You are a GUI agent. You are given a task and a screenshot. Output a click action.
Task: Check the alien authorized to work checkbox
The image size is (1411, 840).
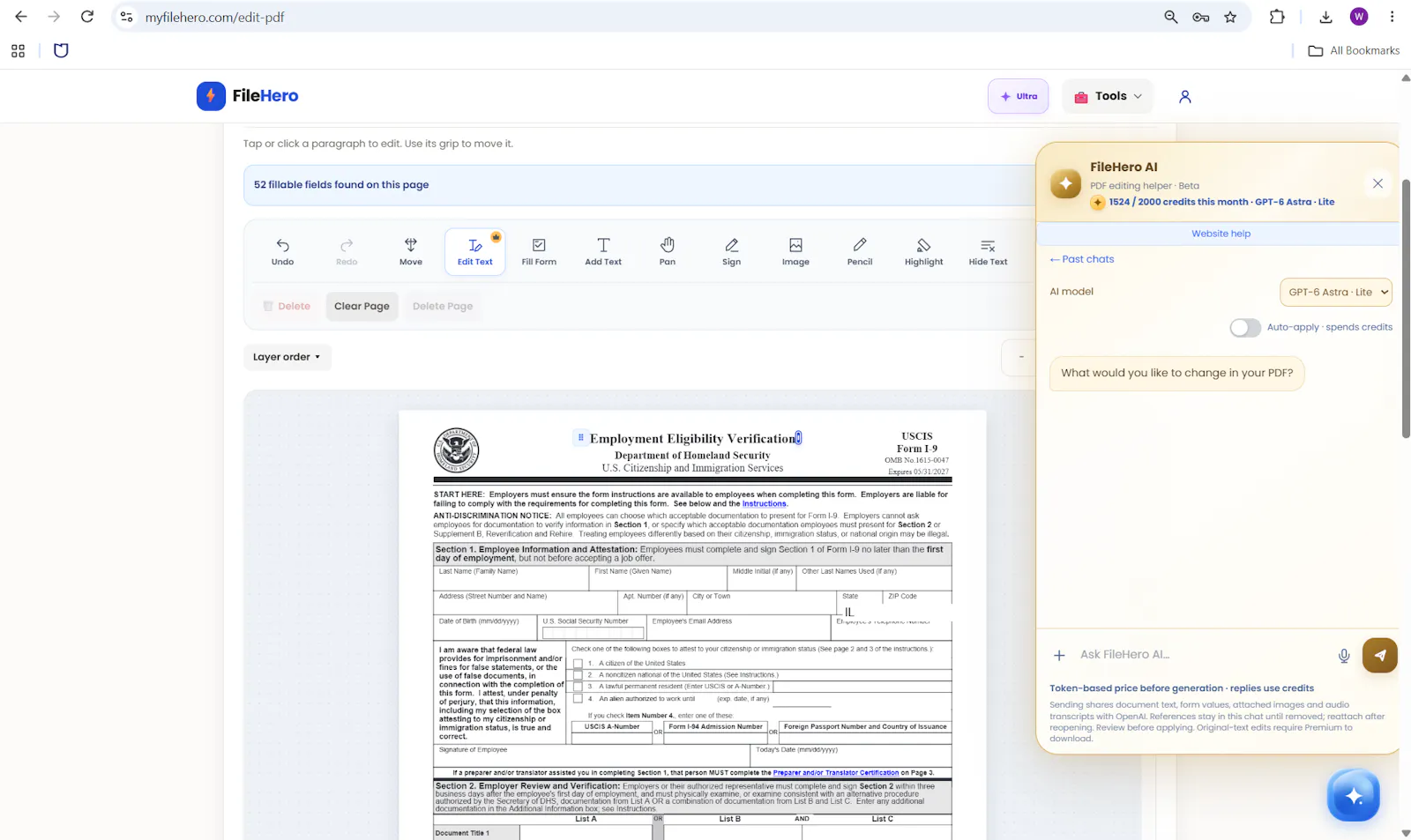pyautogui.click(x=579, y=698)
